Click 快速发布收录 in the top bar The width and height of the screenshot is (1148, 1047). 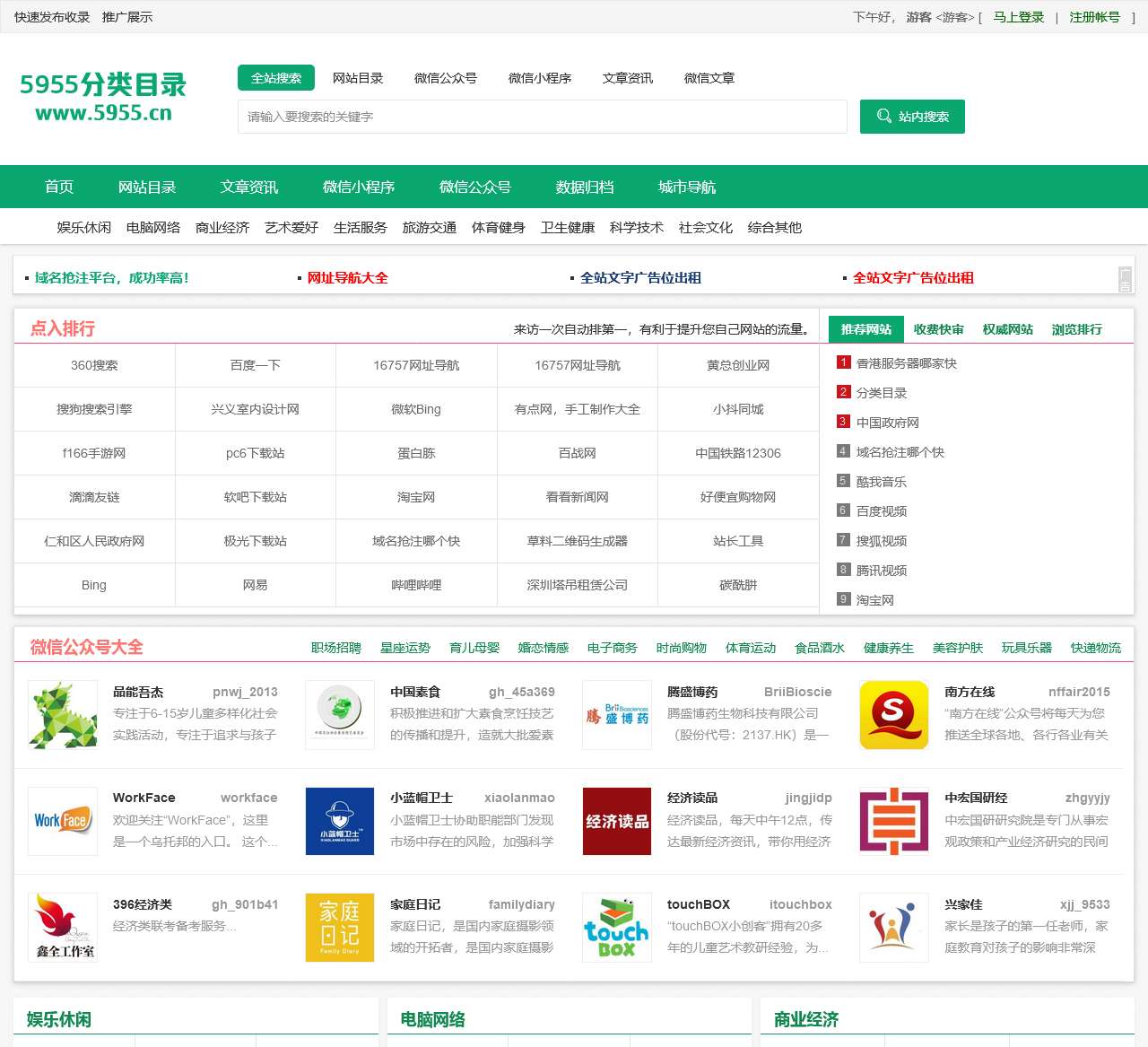[x=52, y=17]
